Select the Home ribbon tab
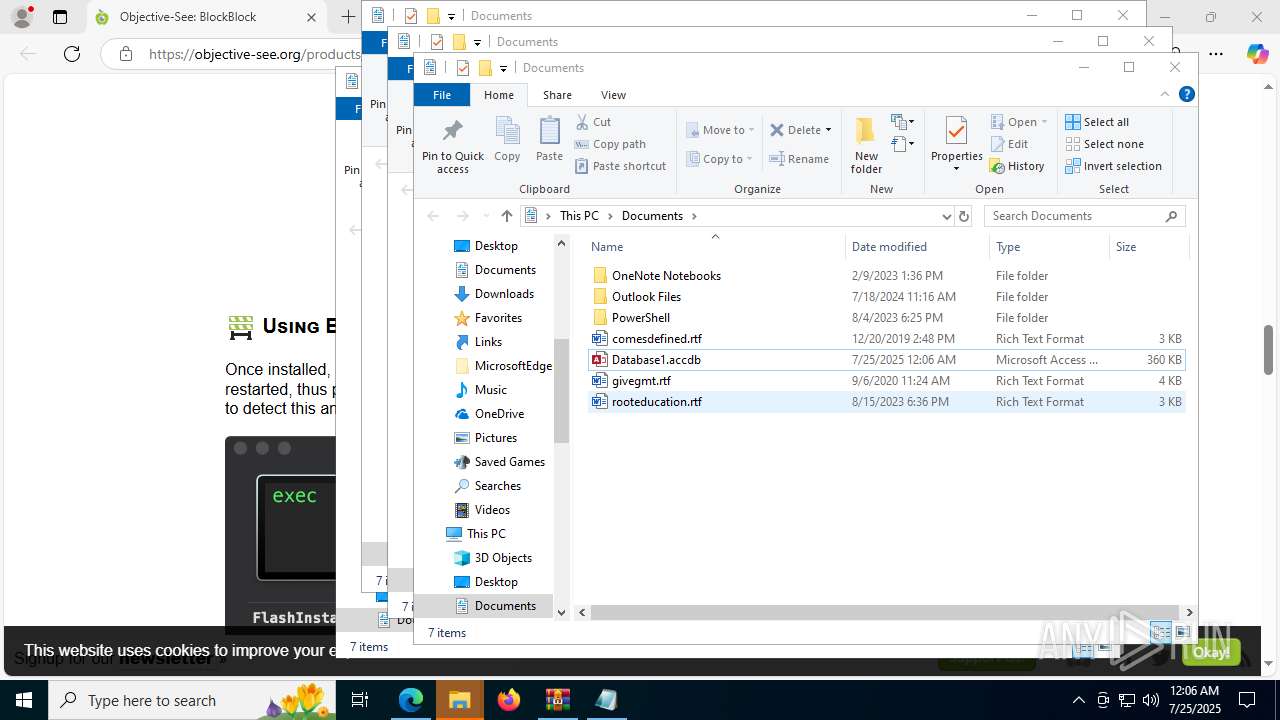1280x720 pixels. [x=498, y=95]
